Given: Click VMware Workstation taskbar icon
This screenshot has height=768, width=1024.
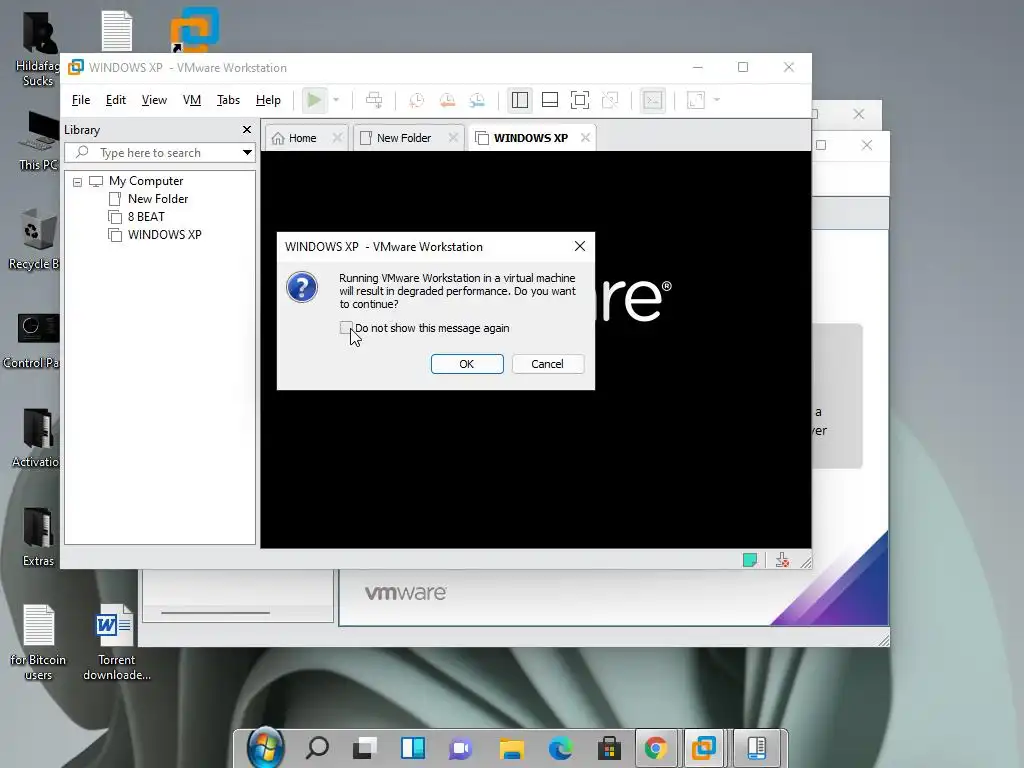Looking at the screenshot, I should click(704, 748).
